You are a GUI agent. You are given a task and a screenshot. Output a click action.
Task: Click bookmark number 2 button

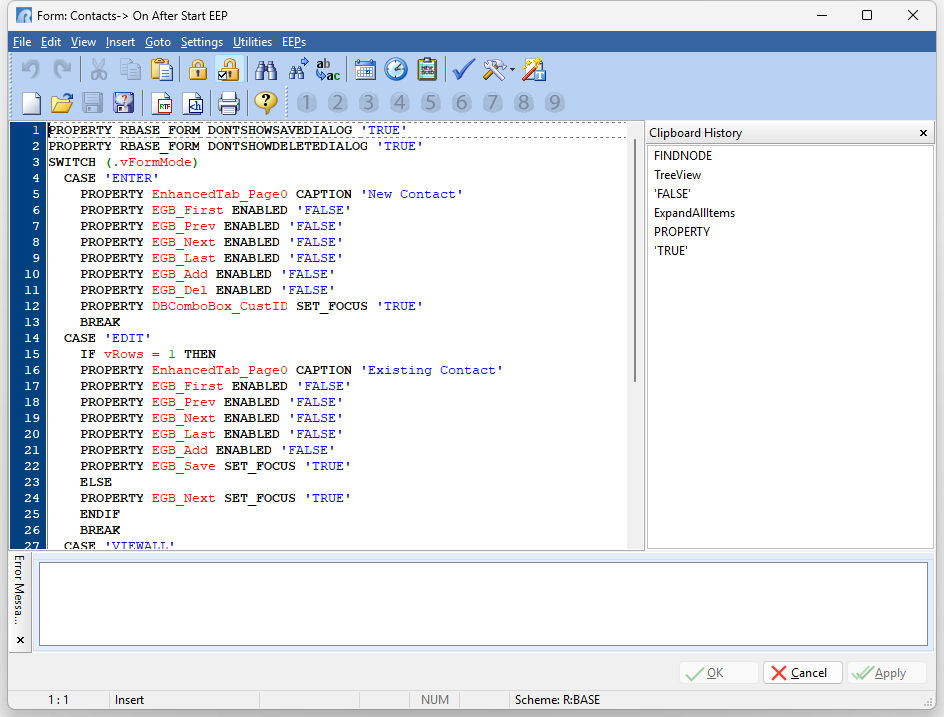pyautogui.click(x=338, y=102)
